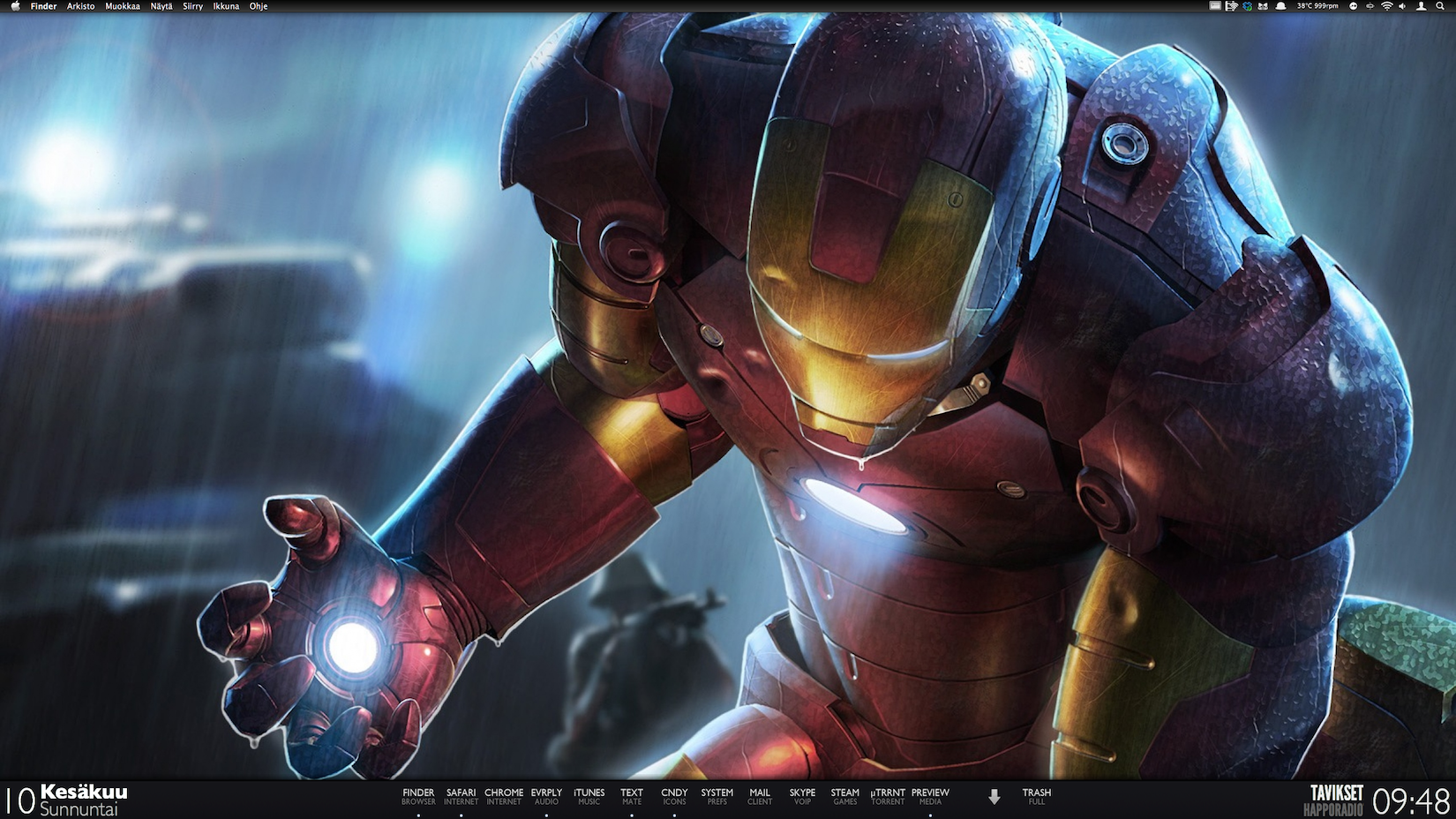The width and height of the screenshot is (1456, 819).
Task: Click the icon left of Wi-Fi
Action: [x=1370, y=6]
